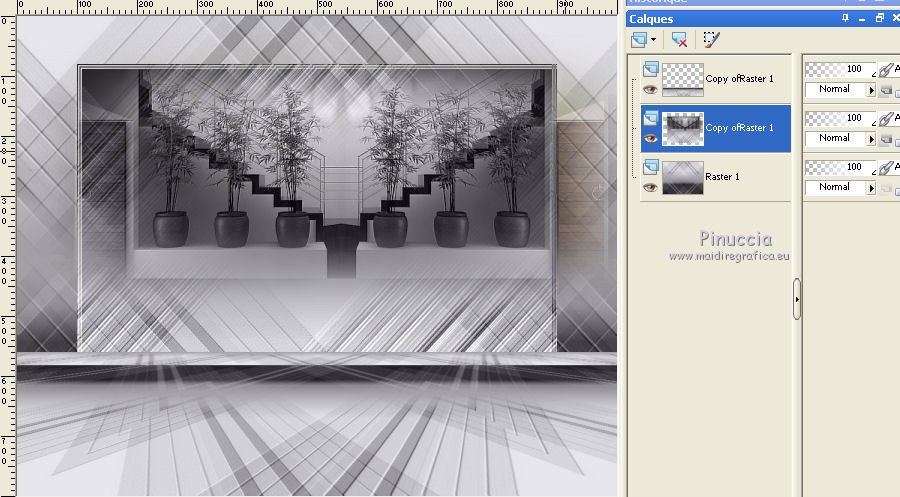Restore the Calques panel size
Screen dimensions: 900x497
[879, 18]
